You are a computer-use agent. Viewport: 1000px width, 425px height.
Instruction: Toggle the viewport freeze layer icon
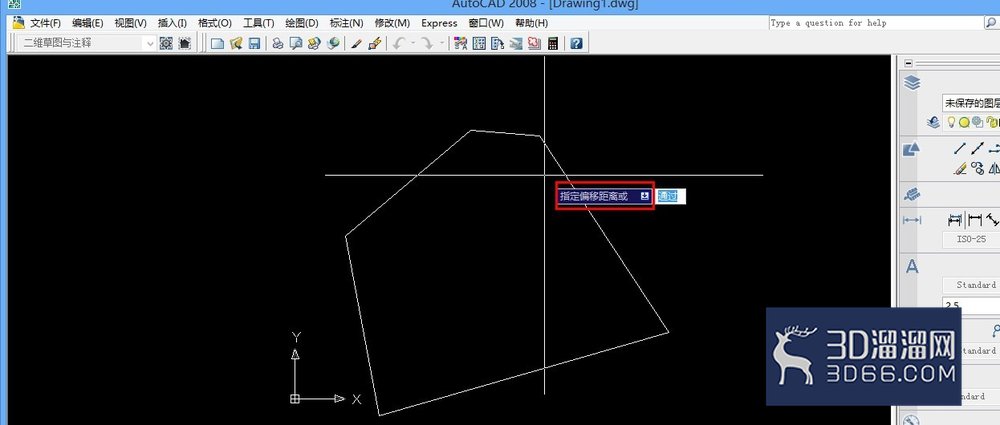[x=977, y=121]
